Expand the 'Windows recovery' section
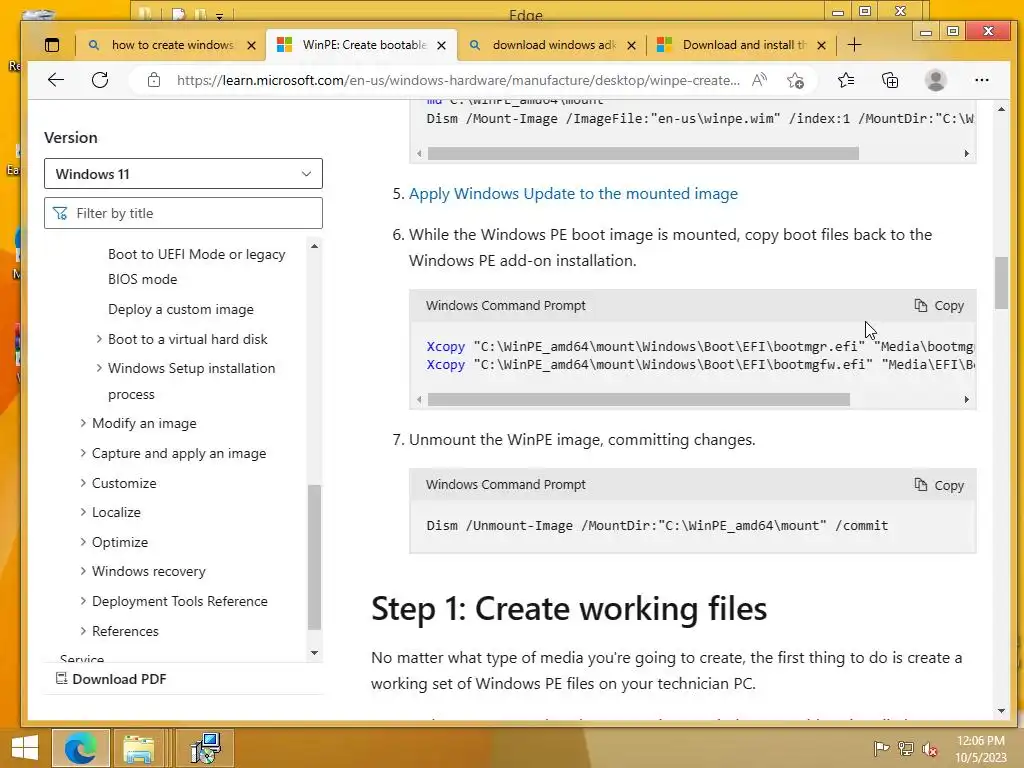1024x768 pixels. pos(149,571)
